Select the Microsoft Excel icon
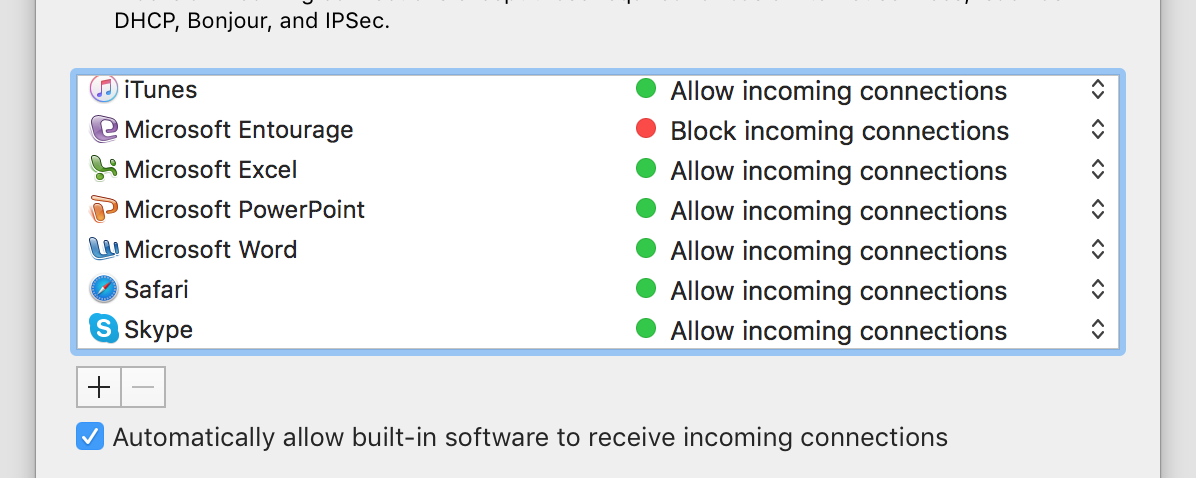The width and height of the screenshot is (1196, 478). point(104,169)
